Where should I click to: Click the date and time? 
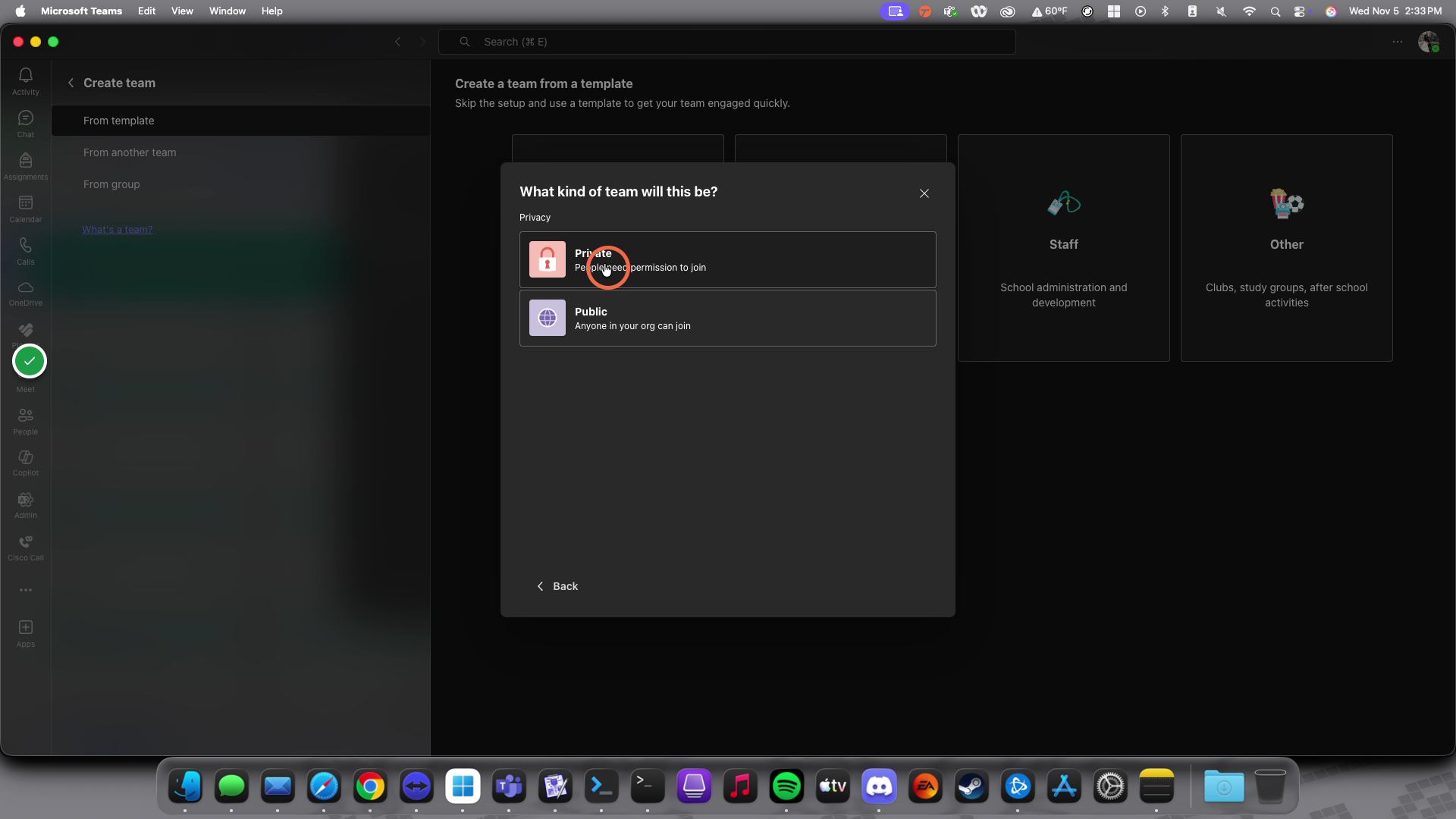[x=1395, y=11]
